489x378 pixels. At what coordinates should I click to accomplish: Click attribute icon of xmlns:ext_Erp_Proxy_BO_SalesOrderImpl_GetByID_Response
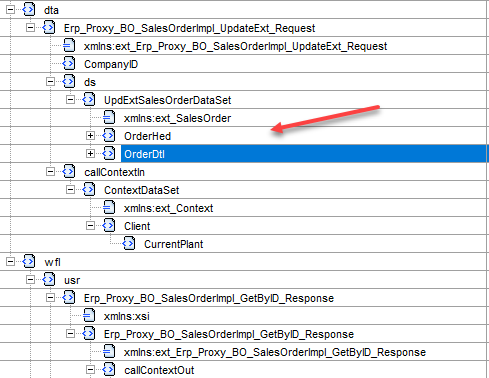coord(109,352)
